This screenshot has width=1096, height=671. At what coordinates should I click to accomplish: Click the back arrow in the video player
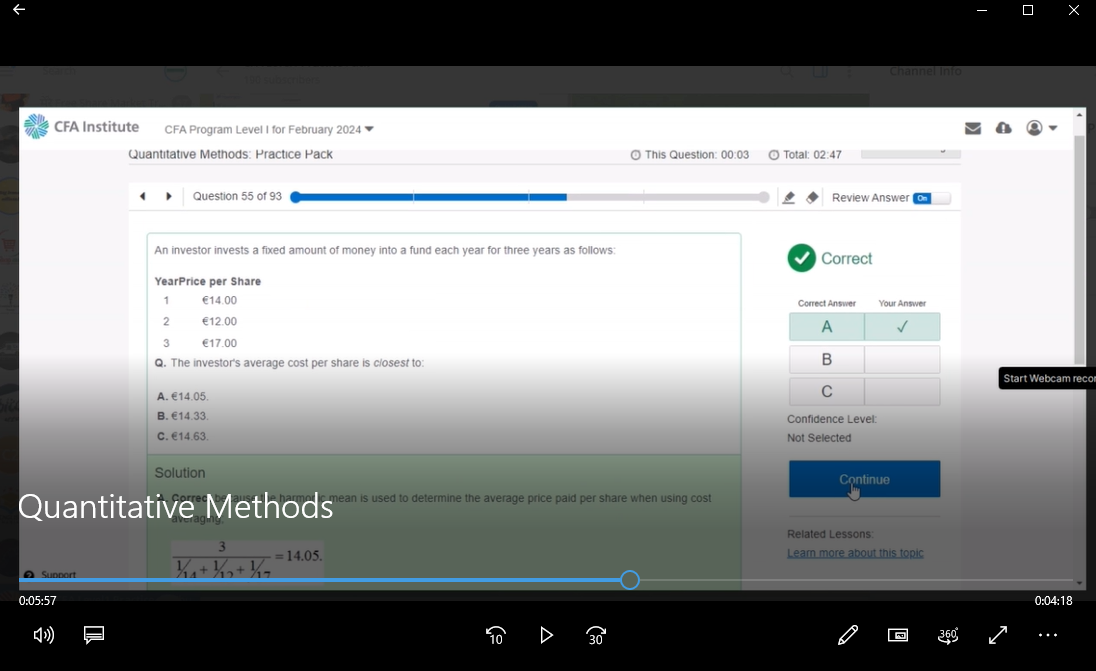[19, 10]
